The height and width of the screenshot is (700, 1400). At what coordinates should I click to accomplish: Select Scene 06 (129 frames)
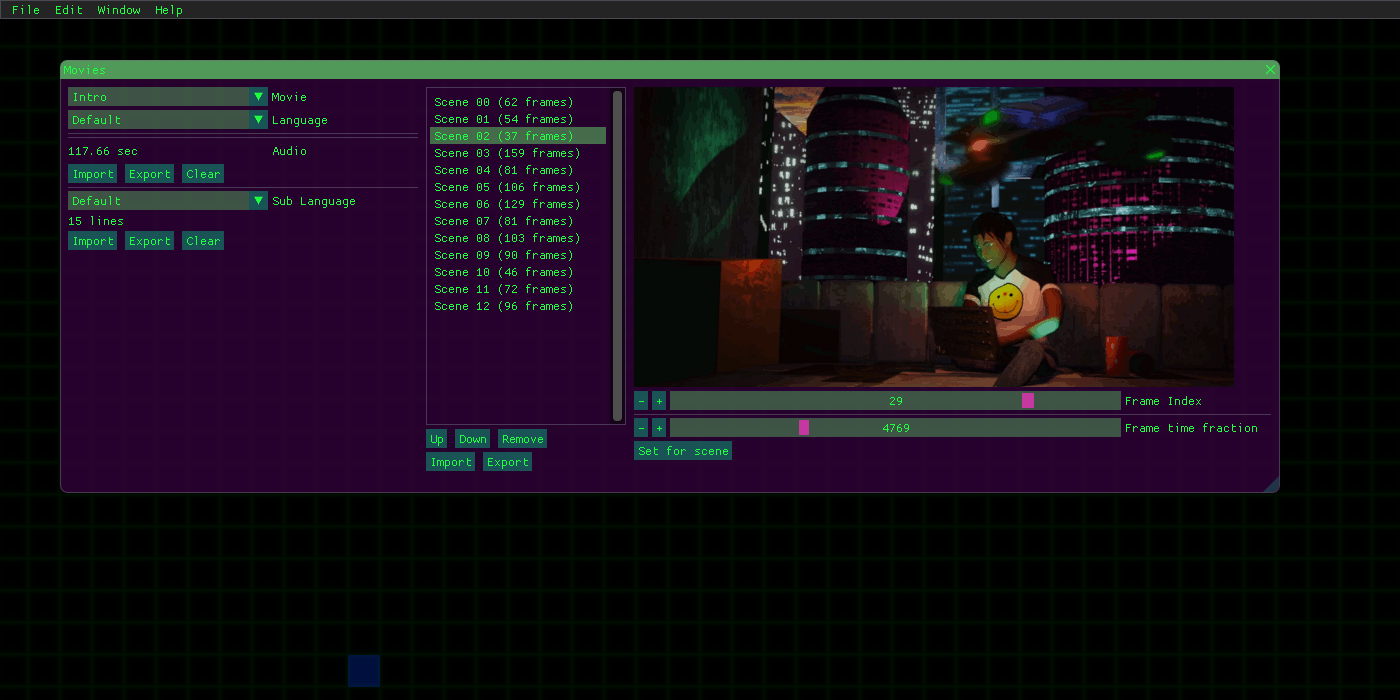click(x=518, y=204)
